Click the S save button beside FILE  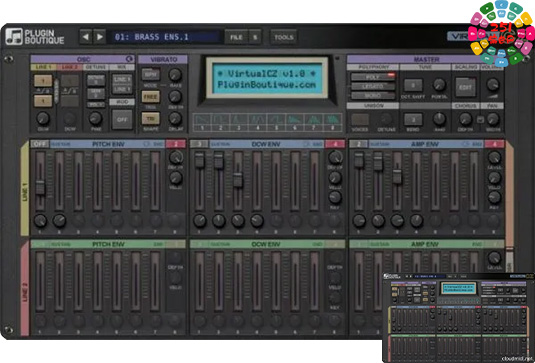pyautogui.click(x=255, y=37)
